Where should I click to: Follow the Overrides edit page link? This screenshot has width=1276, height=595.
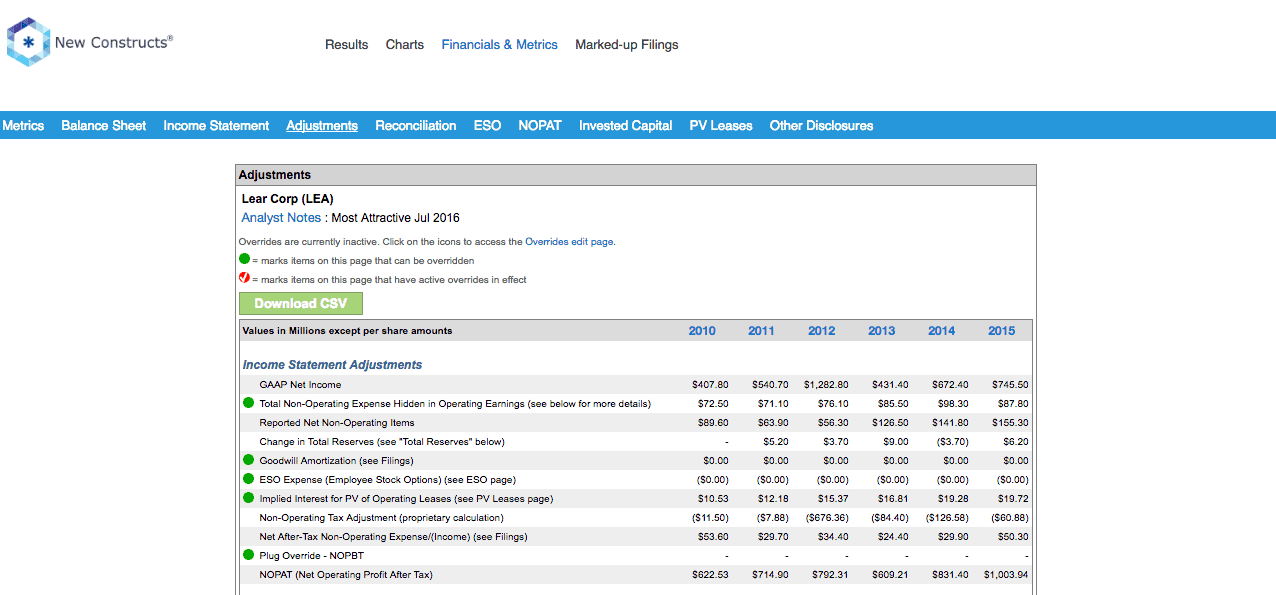[x=569, y=242]
